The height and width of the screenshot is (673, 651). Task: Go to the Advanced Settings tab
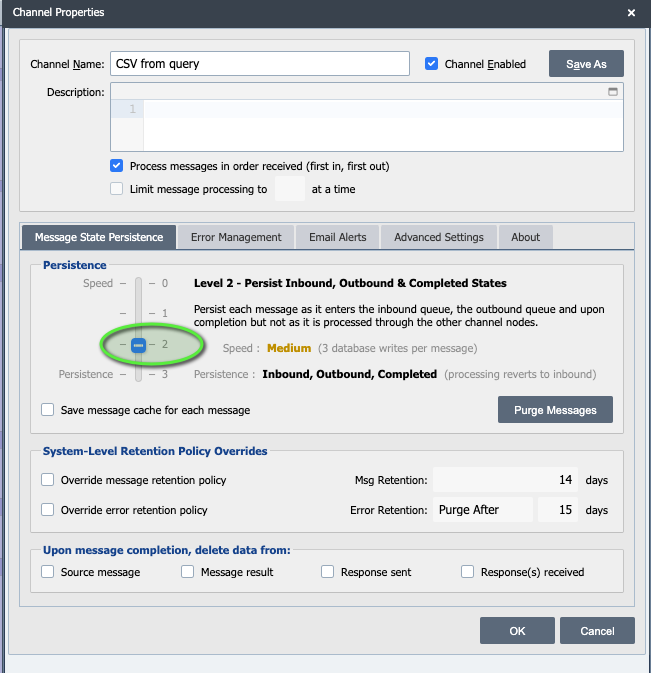pos(438,237)
